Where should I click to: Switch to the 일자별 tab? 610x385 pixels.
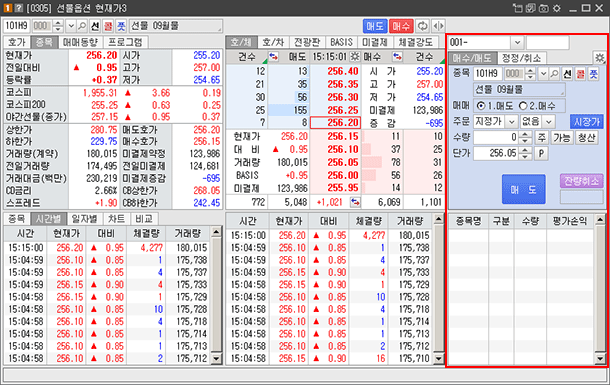pos(84,219)
